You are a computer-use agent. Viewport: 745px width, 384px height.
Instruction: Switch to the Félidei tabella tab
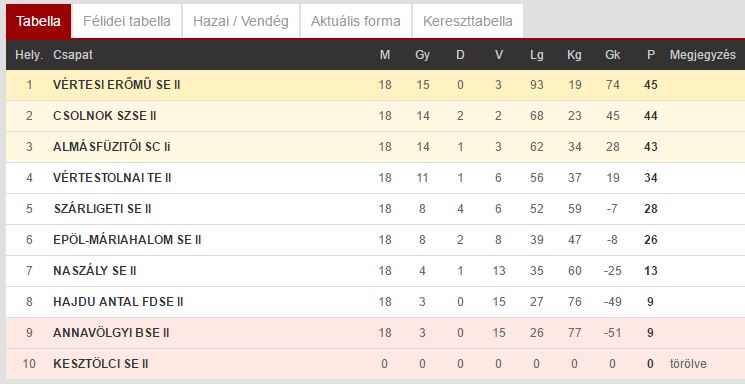pyautogui.click(x=126, y=21)
